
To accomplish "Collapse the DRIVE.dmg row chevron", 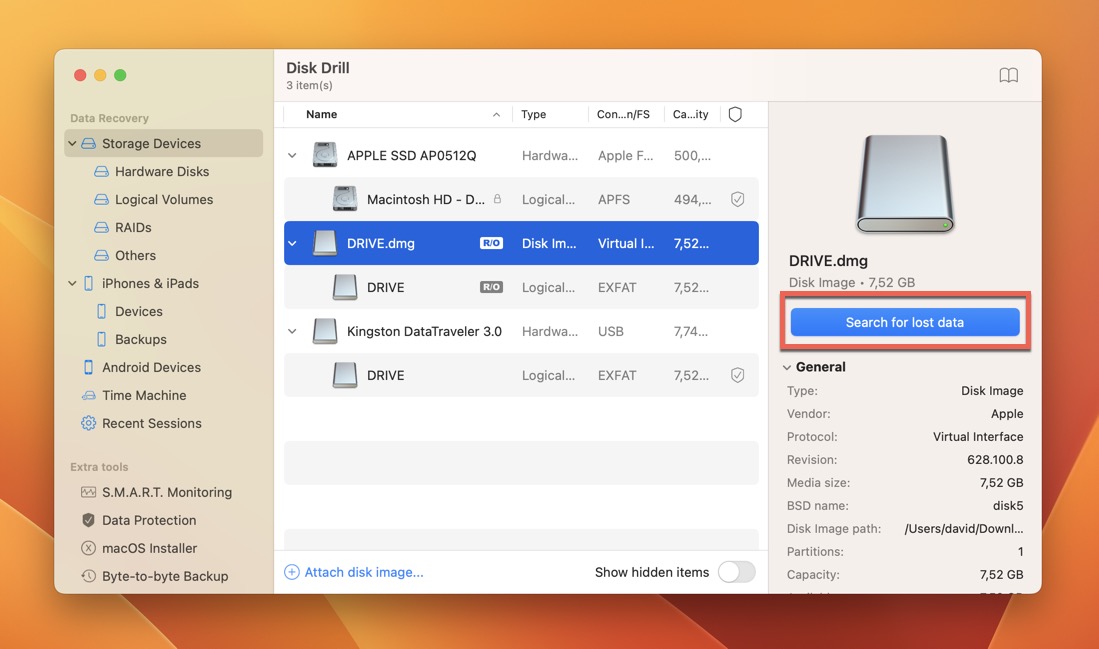I will (x=292, y=243).
